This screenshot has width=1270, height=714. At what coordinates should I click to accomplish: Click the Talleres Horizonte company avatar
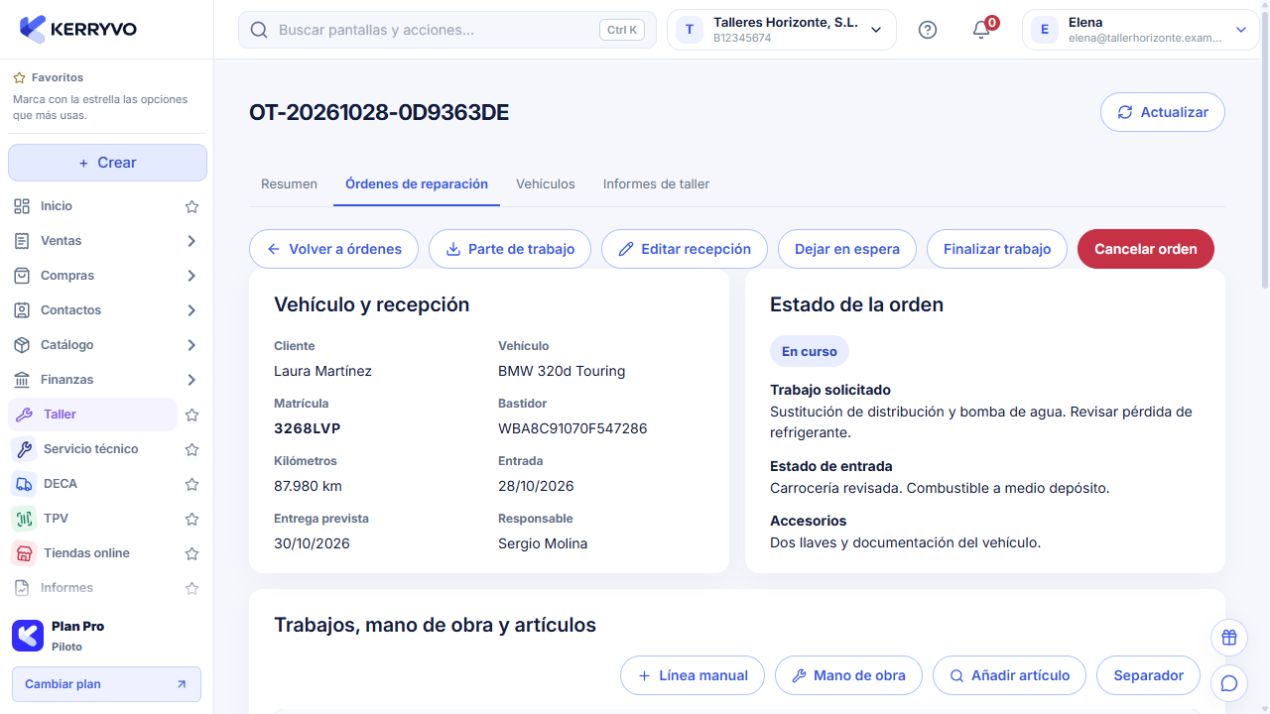pos(689,30)
